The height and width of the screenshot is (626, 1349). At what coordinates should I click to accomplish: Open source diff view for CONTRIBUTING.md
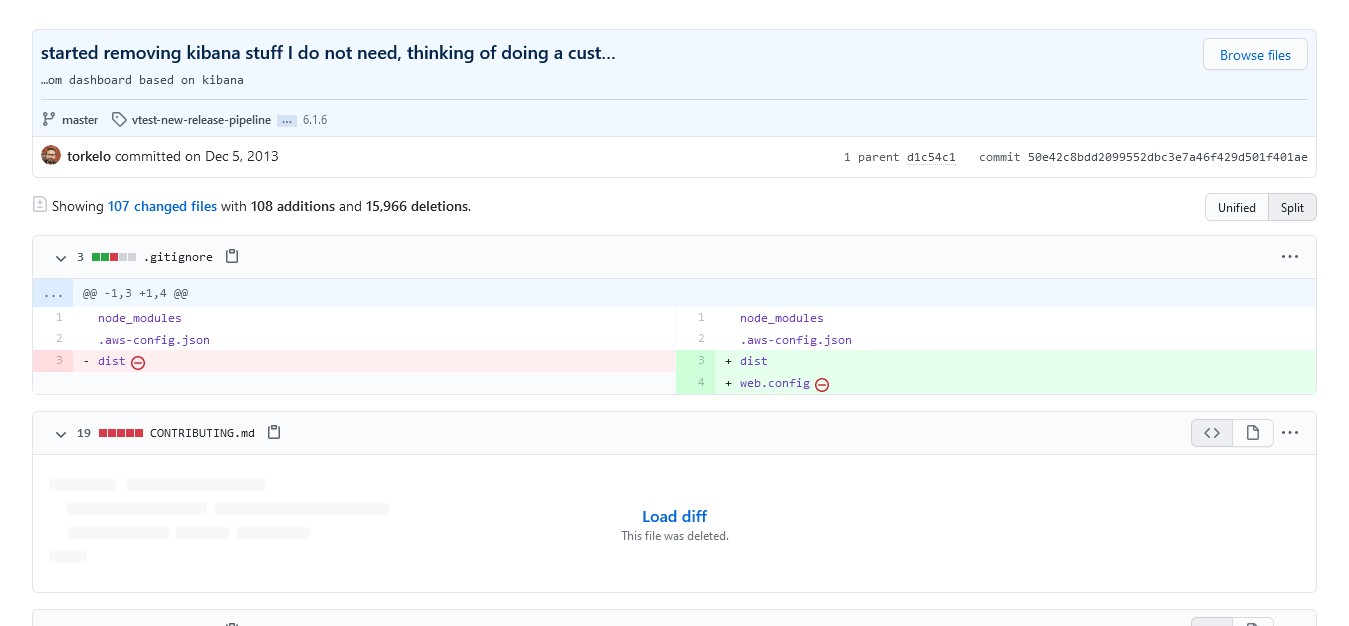1212,432
